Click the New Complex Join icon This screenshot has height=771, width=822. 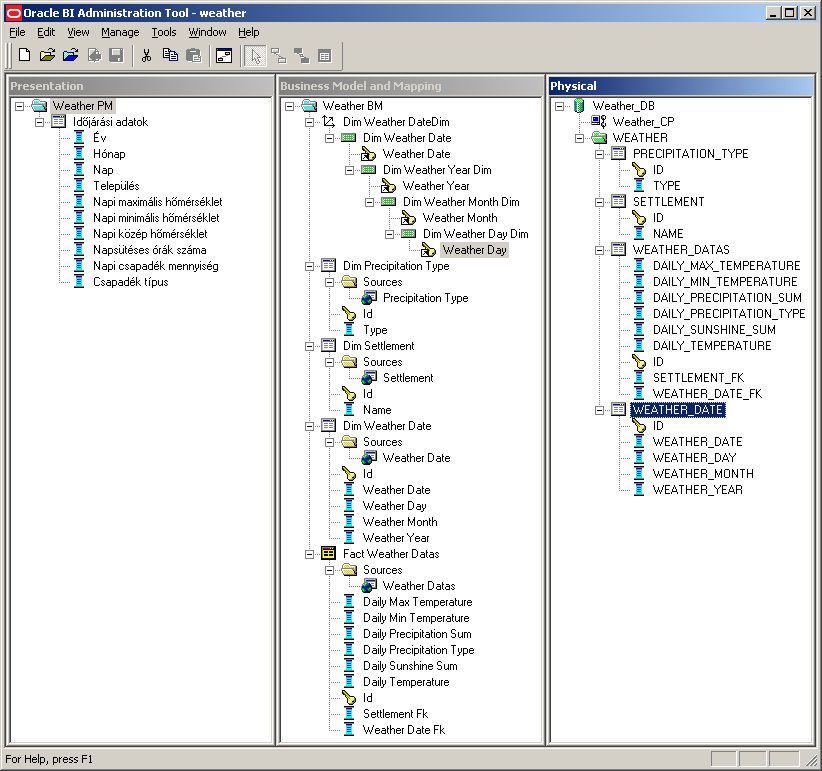point(301,56)
